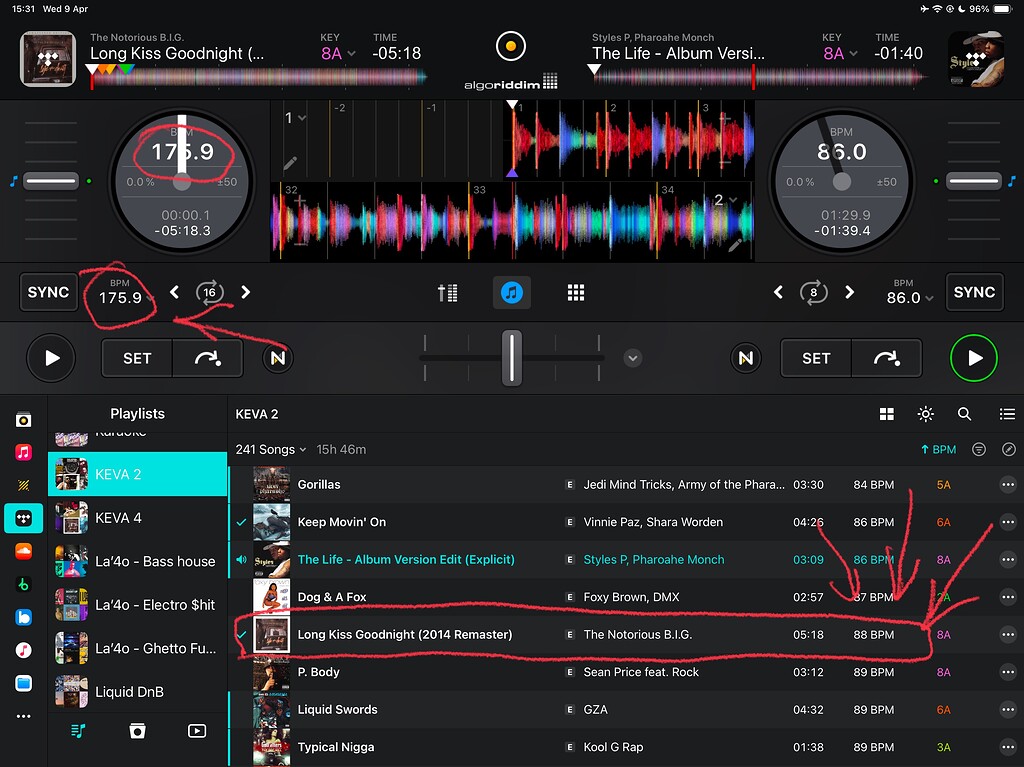This screenshot has width=1024, height=767.
Task: Click the crossfader slider handle
Action: point(511,357)
